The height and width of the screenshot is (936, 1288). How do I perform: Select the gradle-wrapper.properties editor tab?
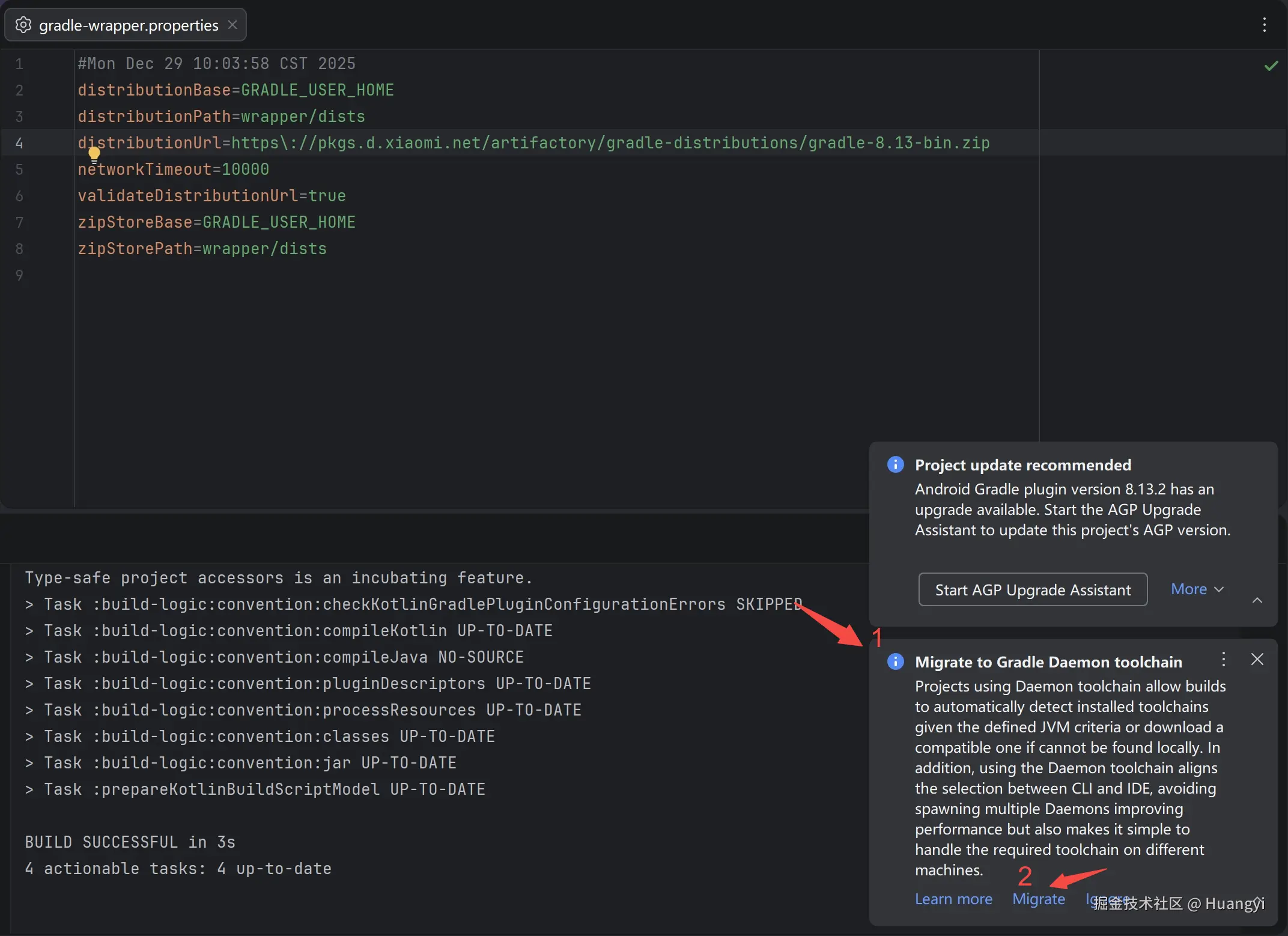coord(128,25)
